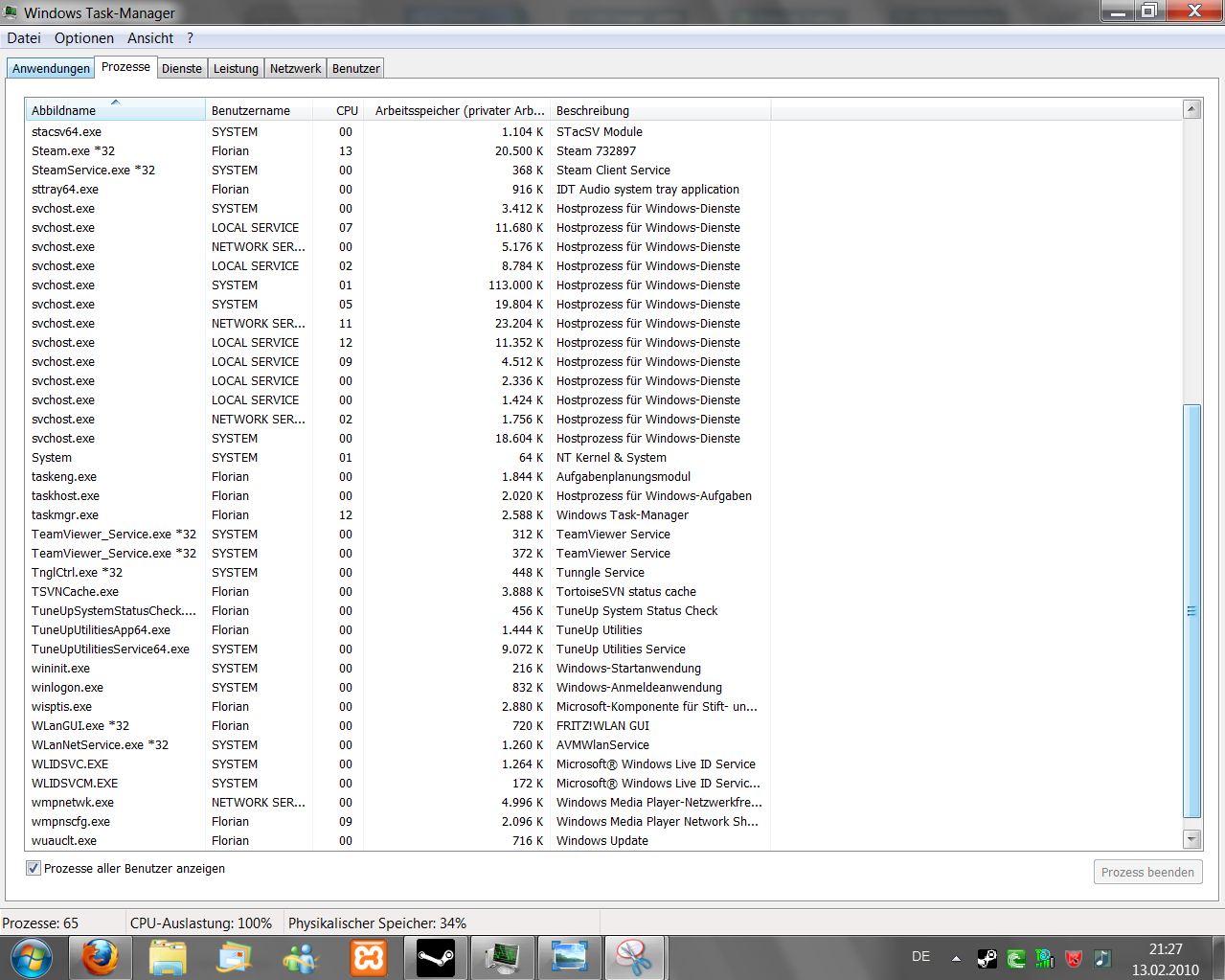Launch XAMPP from the taskbar
This screenshot has width=1225, height=980.
click(x=369, y=957)
